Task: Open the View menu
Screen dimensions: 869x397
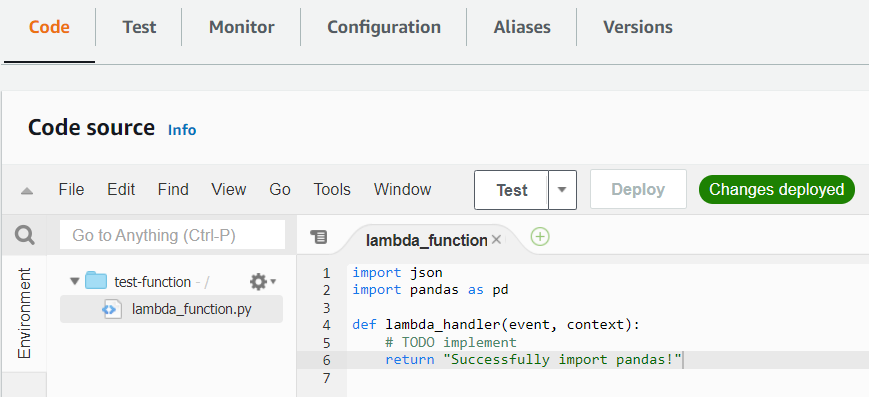Action: [228, 190]
